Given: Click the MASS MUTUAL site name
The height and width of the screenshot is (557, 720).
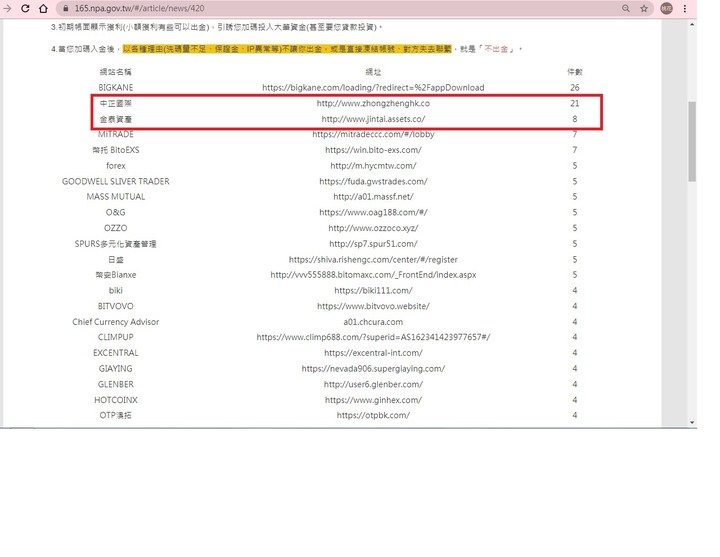Looking at the screenshot, I should pos(116,197).
